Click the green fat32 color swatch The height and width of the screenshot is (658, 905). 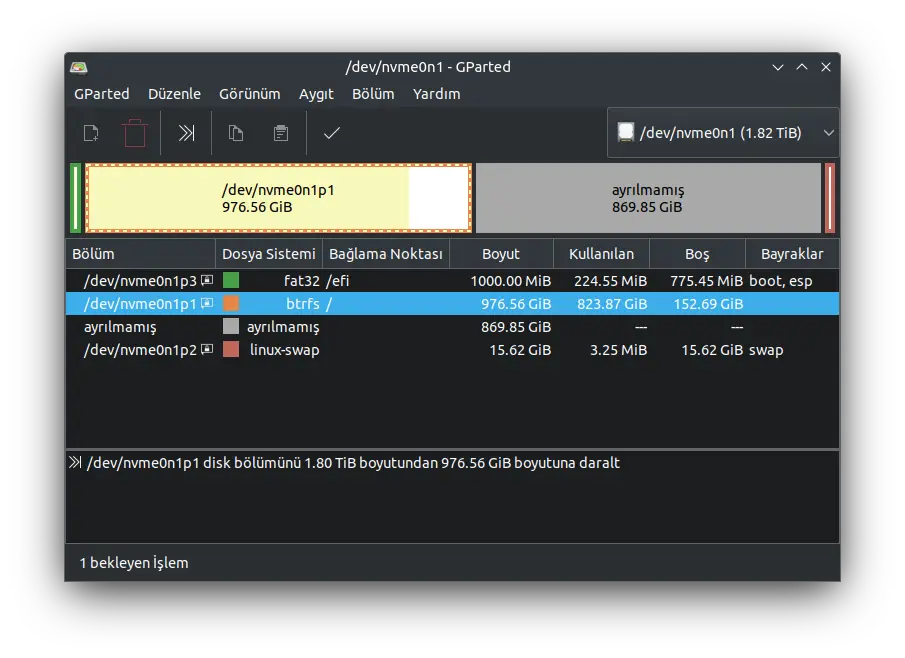pos(231,281)
